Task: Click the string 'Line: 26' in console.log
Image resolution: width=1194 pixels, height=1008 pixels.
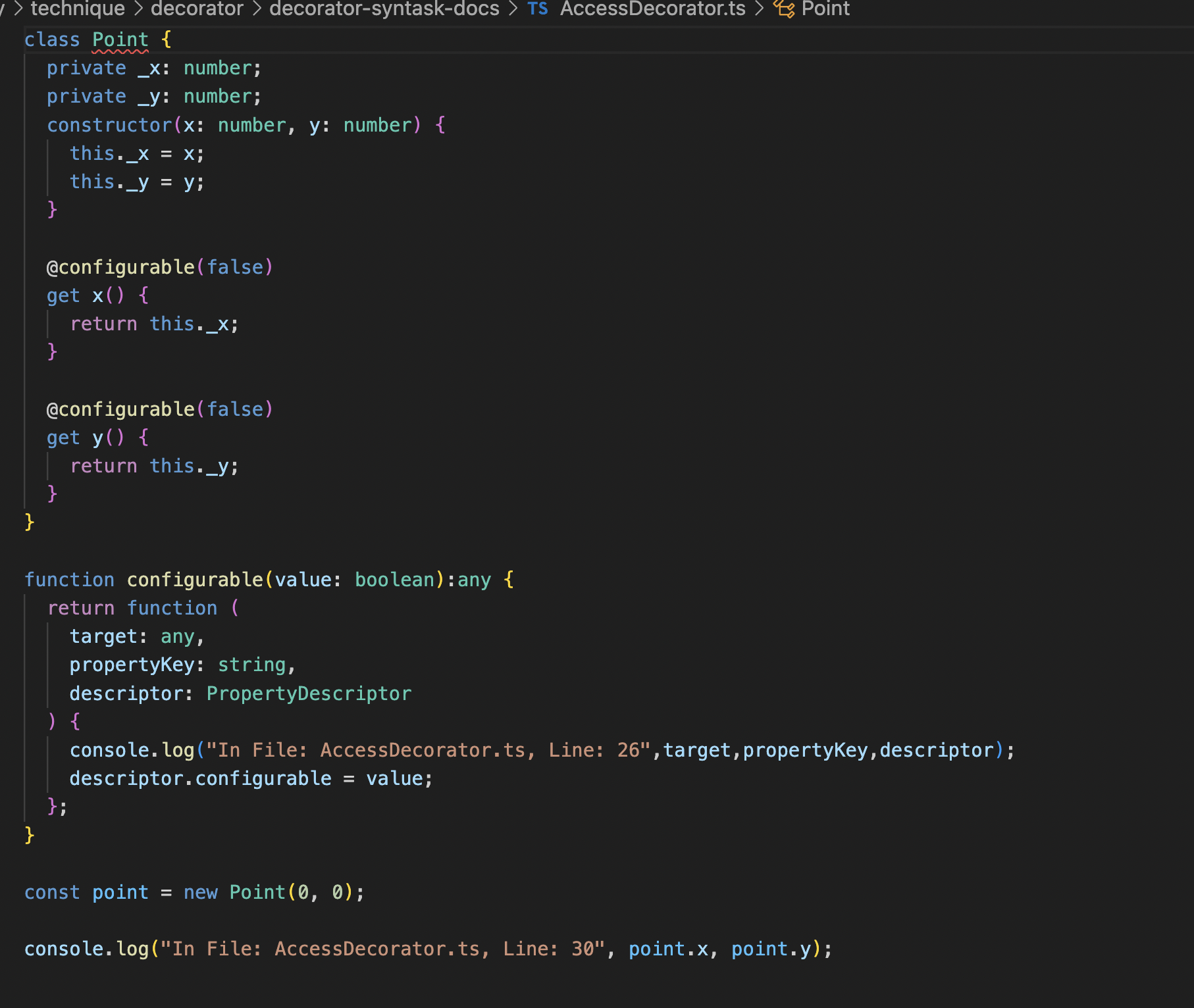Action: click(x=594, y=750)
